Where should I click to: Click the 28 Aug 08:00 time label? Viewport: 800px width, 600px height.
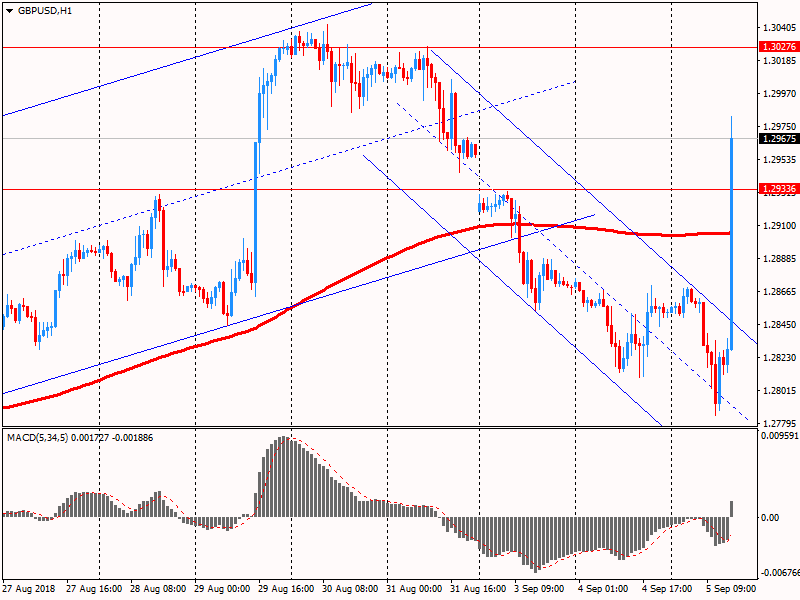pyautogui.click(x=158, y=589)
